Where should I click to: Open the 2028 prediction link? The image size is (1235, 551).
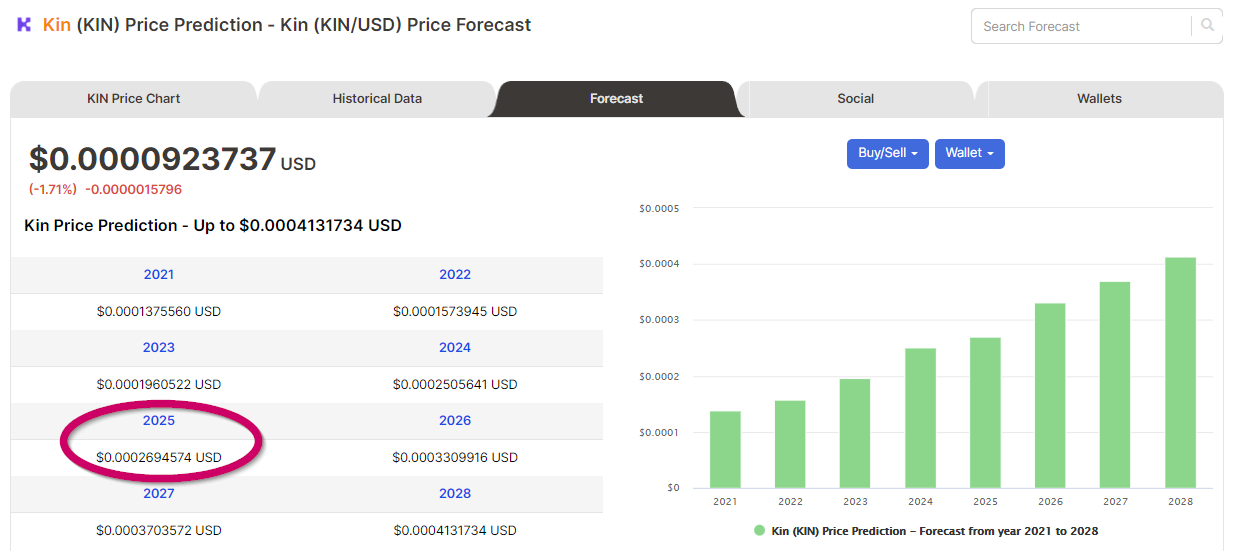point(455,493)
